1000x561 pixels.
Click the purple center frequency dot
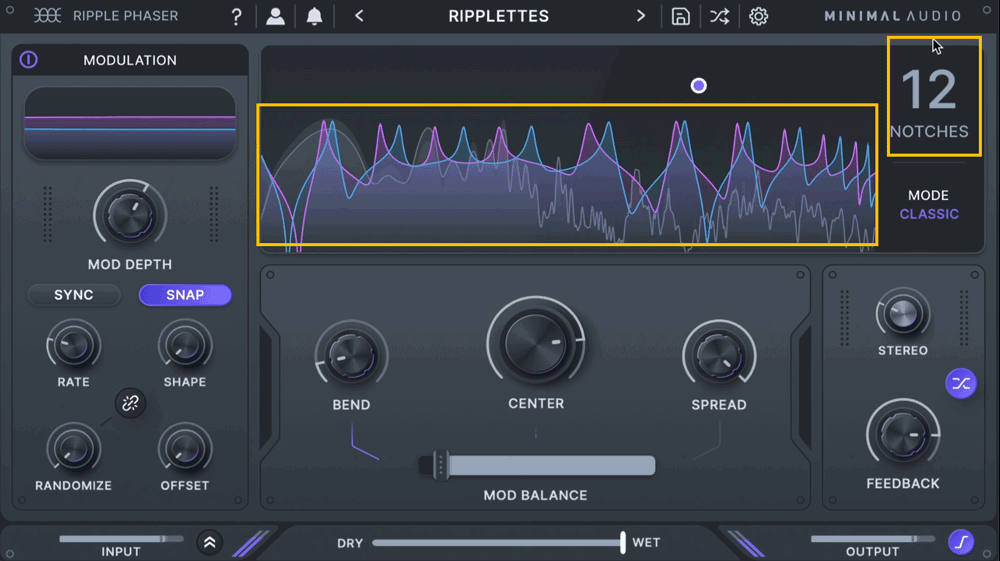[x=699, y=85]
